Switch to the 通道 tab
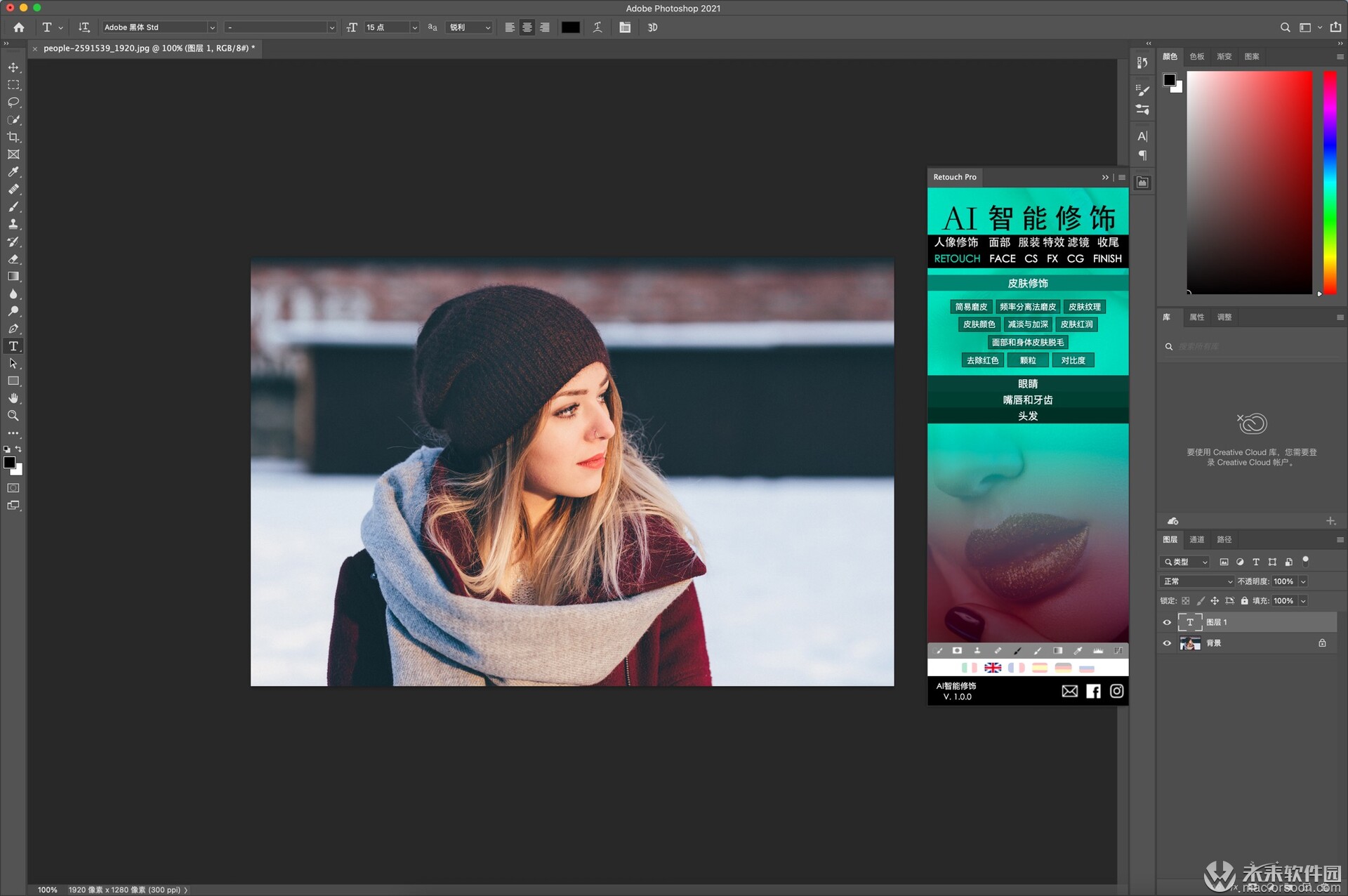This screenshot has width=1348, height=896. point(1197,539)
